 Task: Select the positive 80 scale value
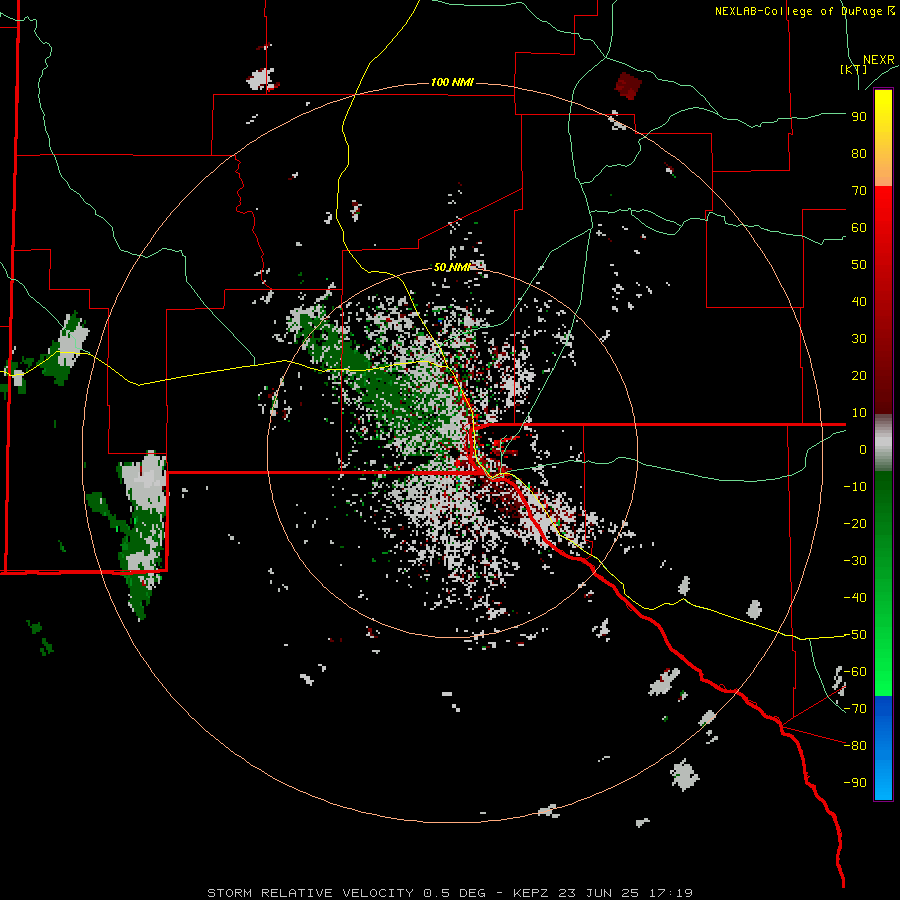(x=859, y=154)
